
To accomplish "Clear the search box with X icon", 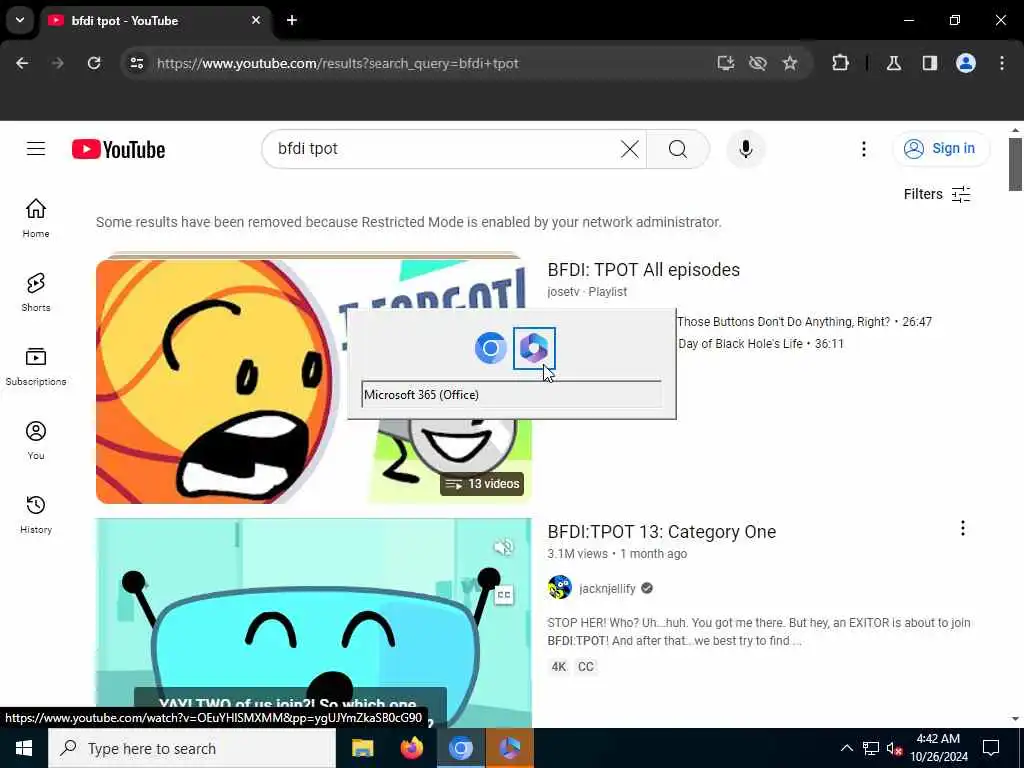I will coord(630,149).
